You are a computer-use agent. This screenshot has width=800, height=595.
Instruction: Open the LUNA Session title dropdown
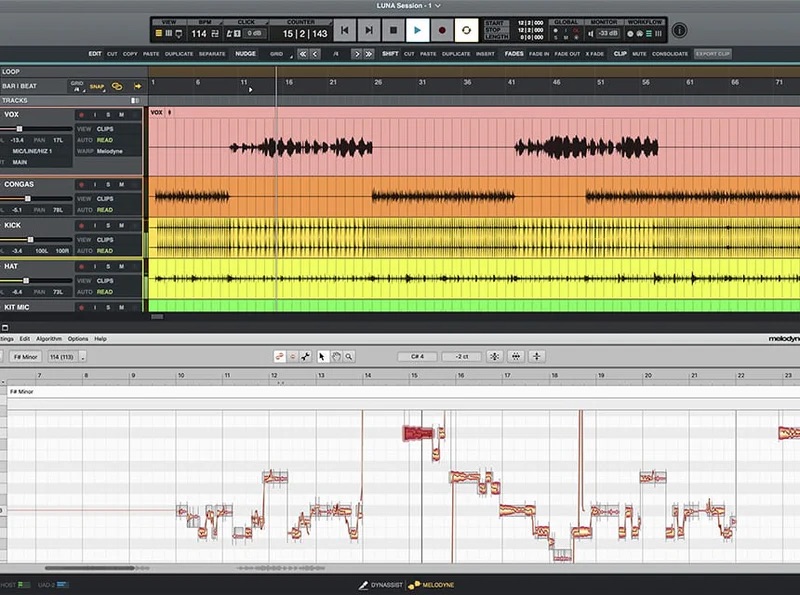[409, 6]
